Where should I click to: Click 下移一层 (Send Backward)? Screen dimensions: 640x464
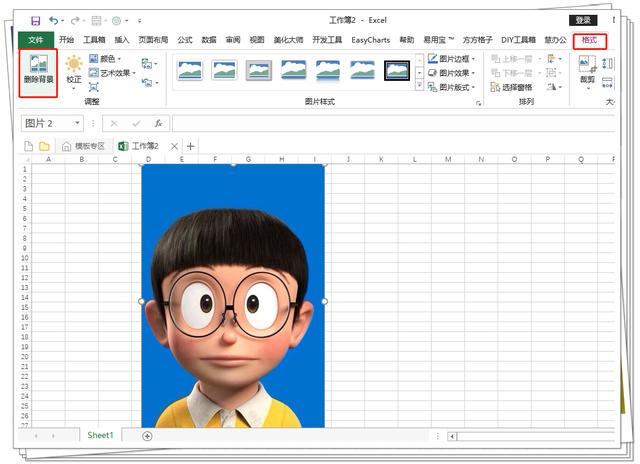(x=512, y=73)
